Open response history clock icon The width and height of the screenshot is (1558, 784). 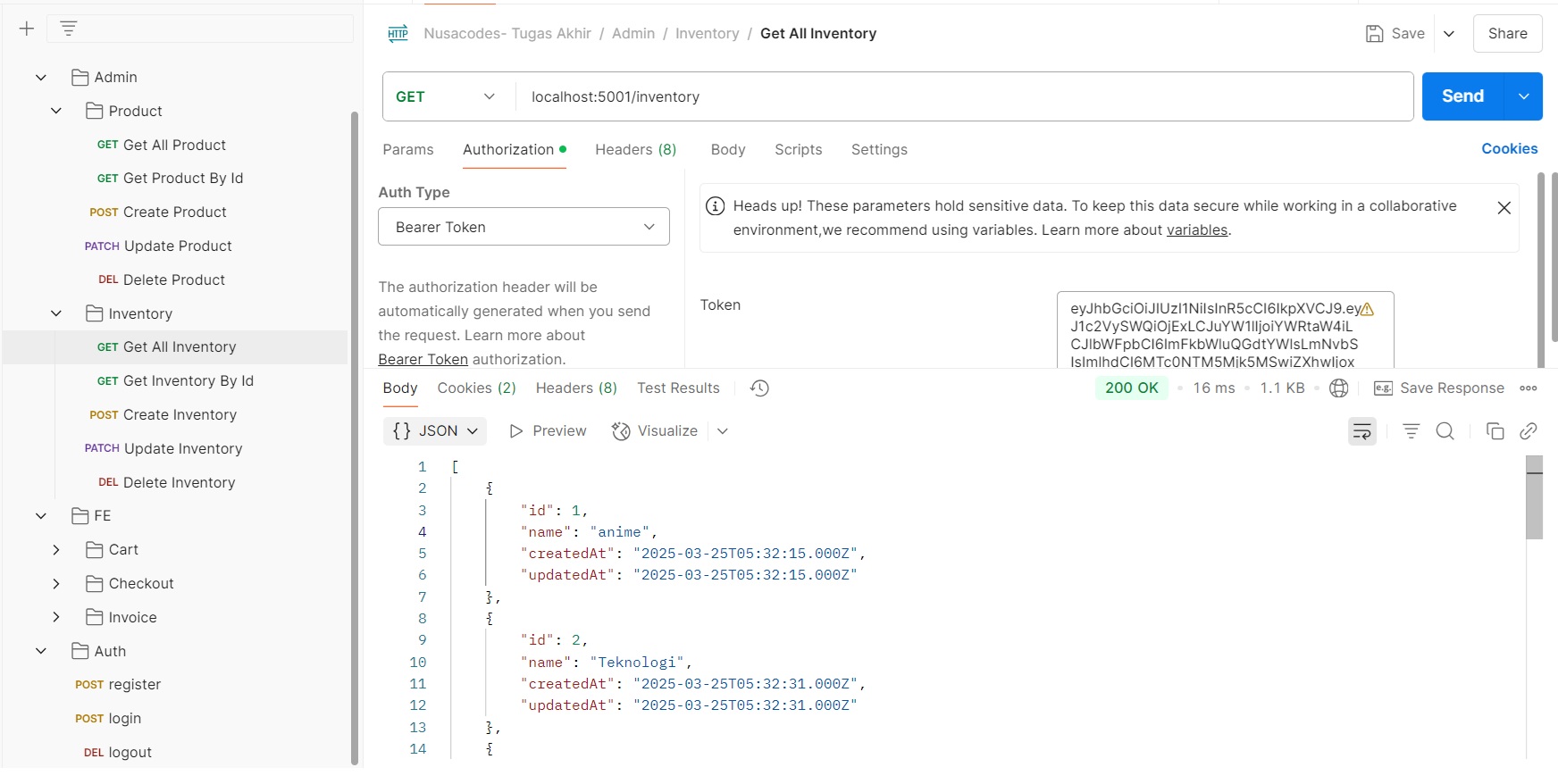tap(759, 388)
